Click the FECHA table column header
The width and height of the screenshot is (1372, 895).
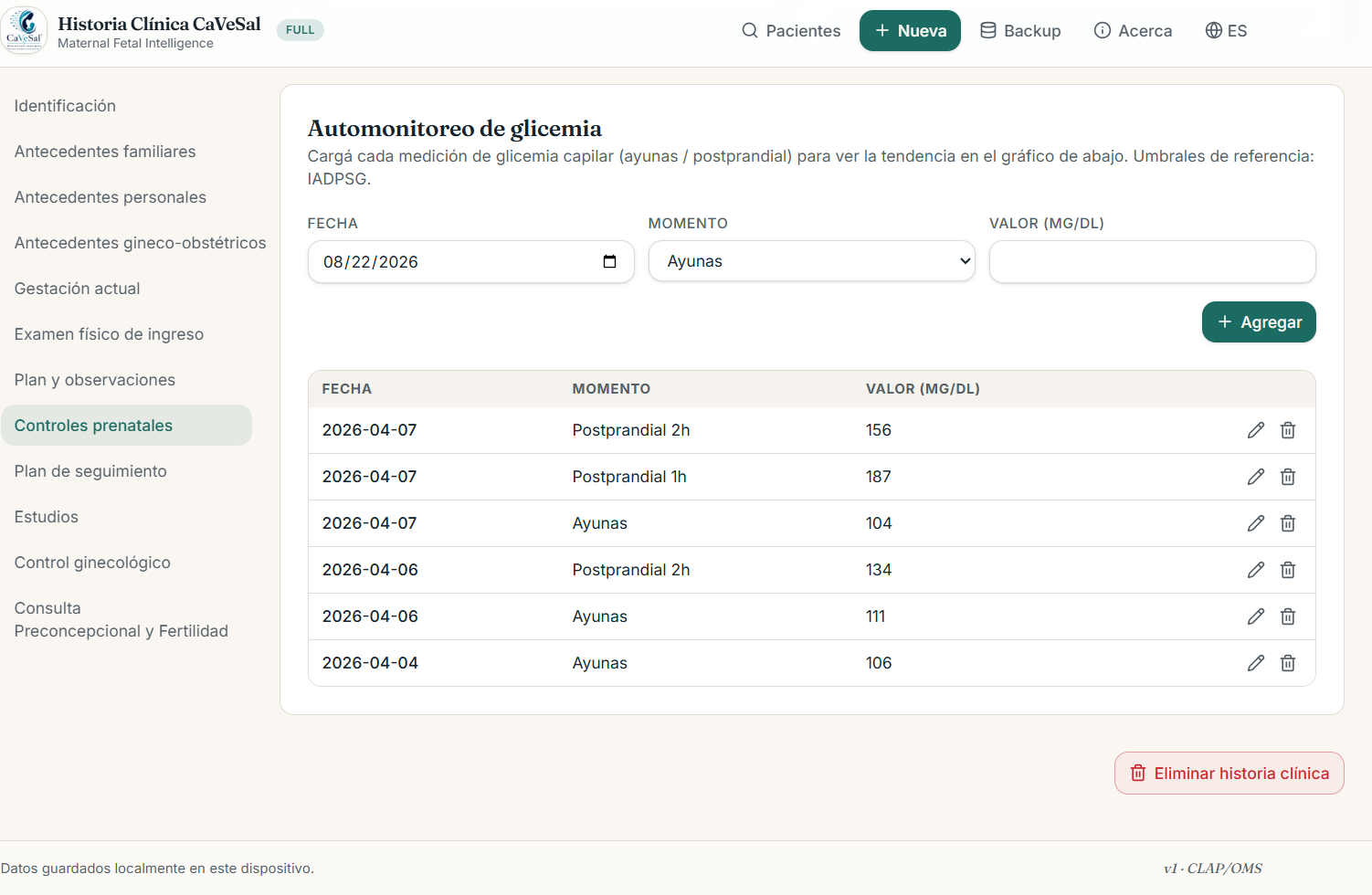[347, 389]
